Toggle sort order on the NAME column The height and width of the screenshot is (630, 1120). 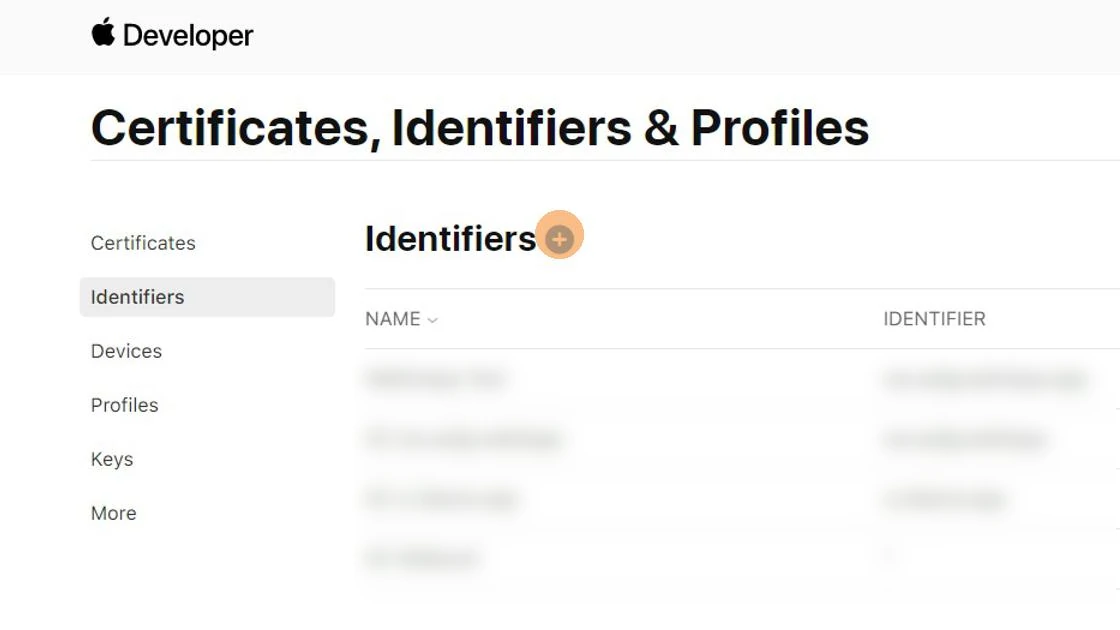coord(391,319)
